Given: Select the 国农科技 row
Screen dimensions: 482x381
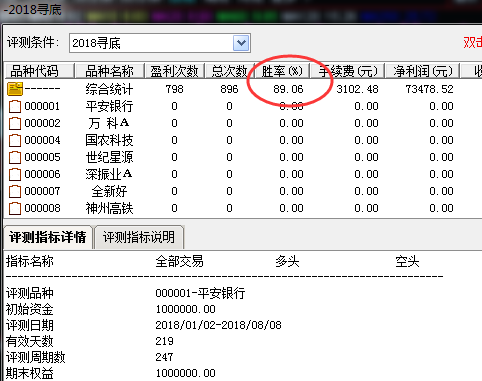Looking at the screenshot, I should (x=109, y=140).
